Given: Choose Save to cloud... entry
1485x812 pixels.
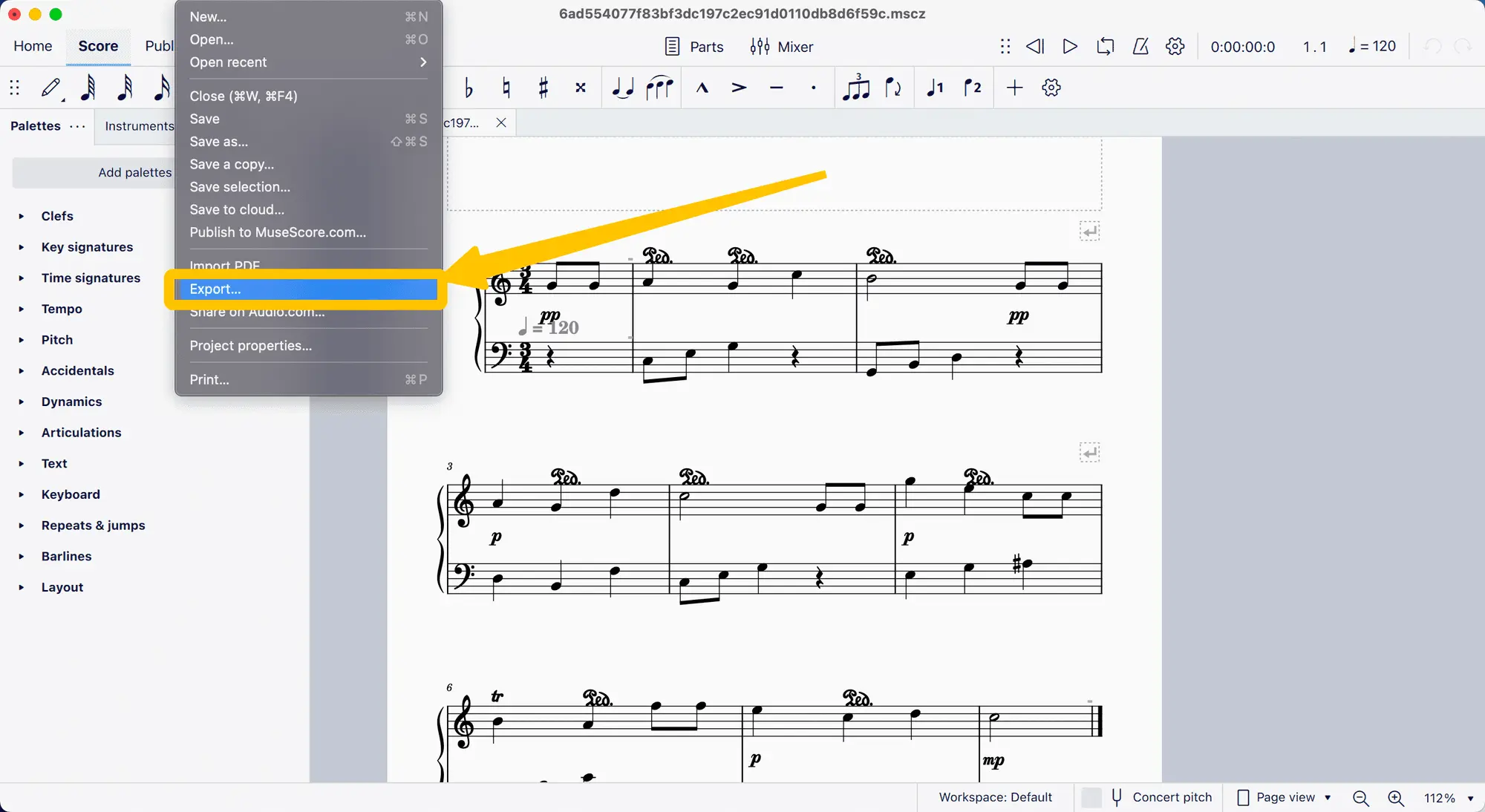Looking at the screenshot, I should (x=308, y=210).
